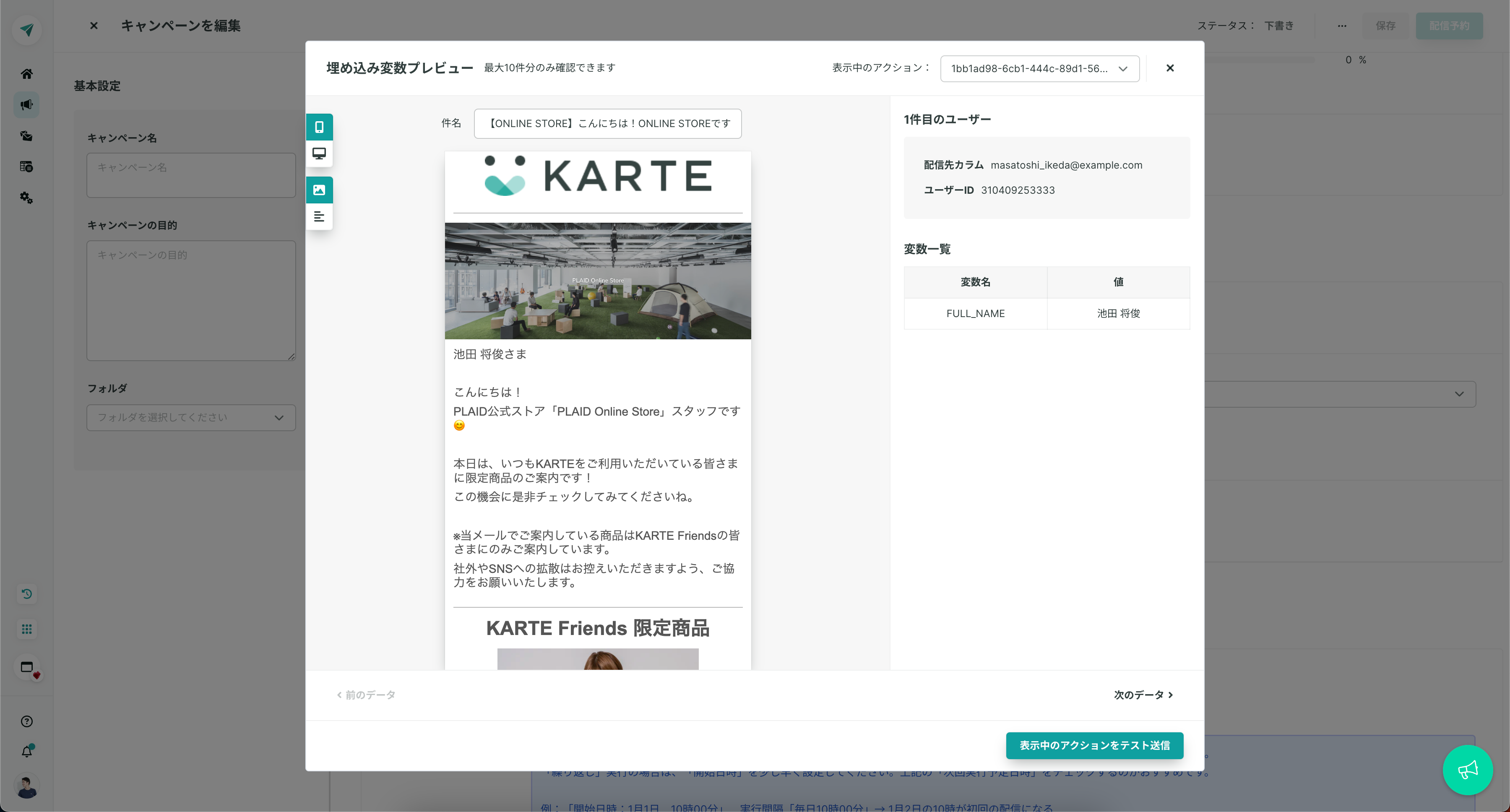Click the 配信予約 schedule delivery button
1510x812 pixels.
(1449, 26)
